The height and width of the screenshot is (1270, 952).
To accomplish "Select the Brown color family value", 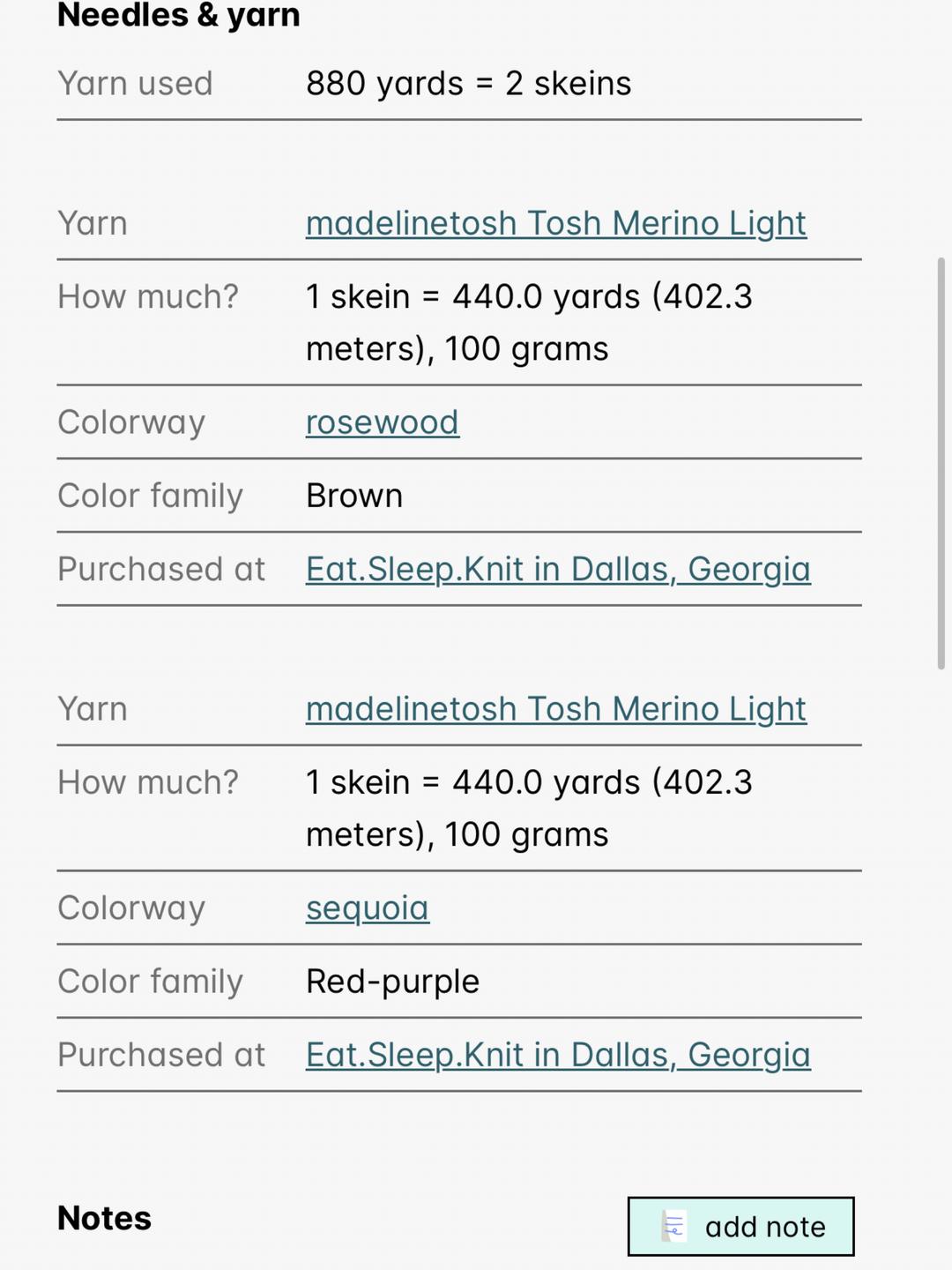I will coord(354,496).
